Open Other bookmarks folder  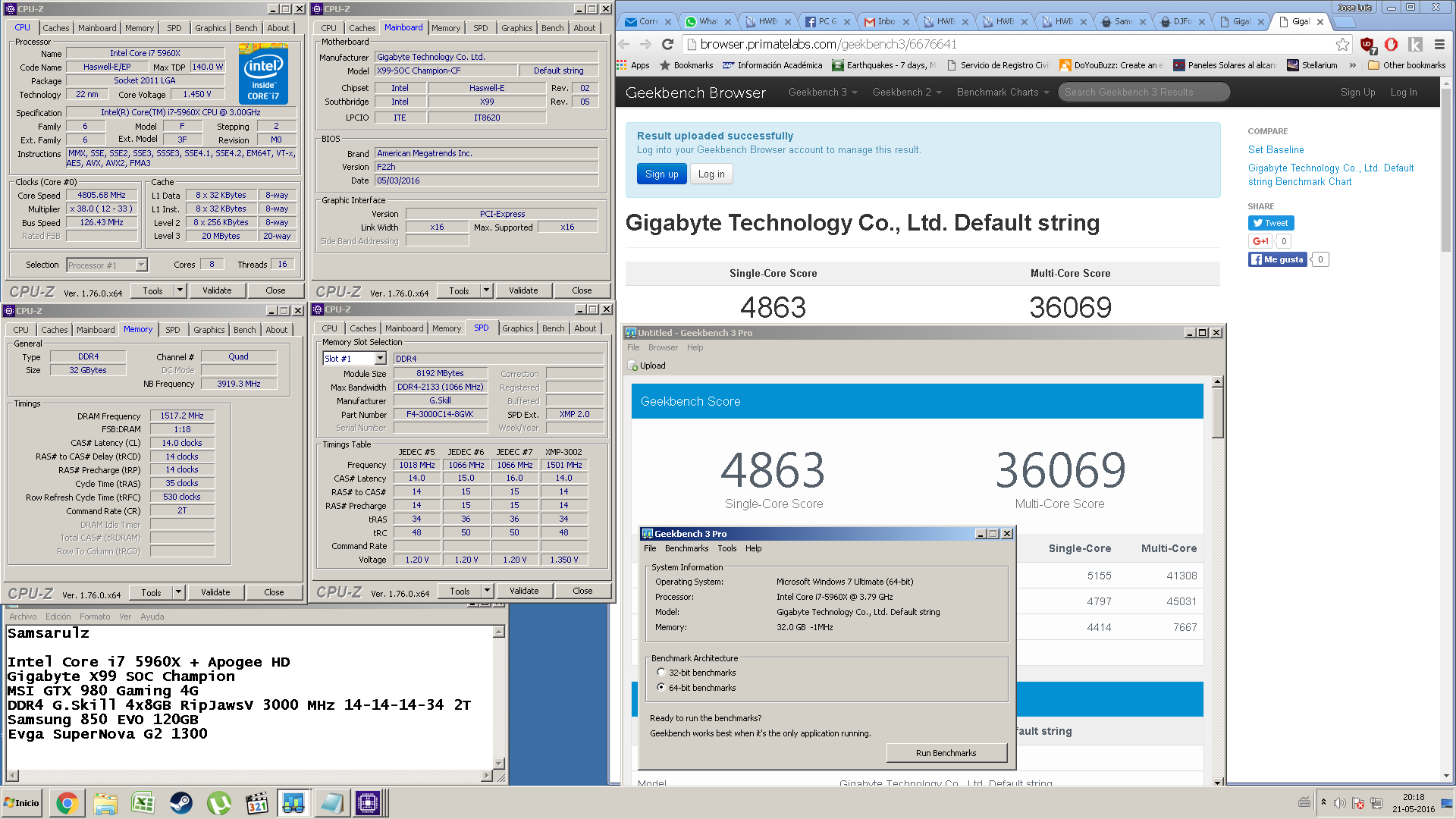pos(1407,65)
